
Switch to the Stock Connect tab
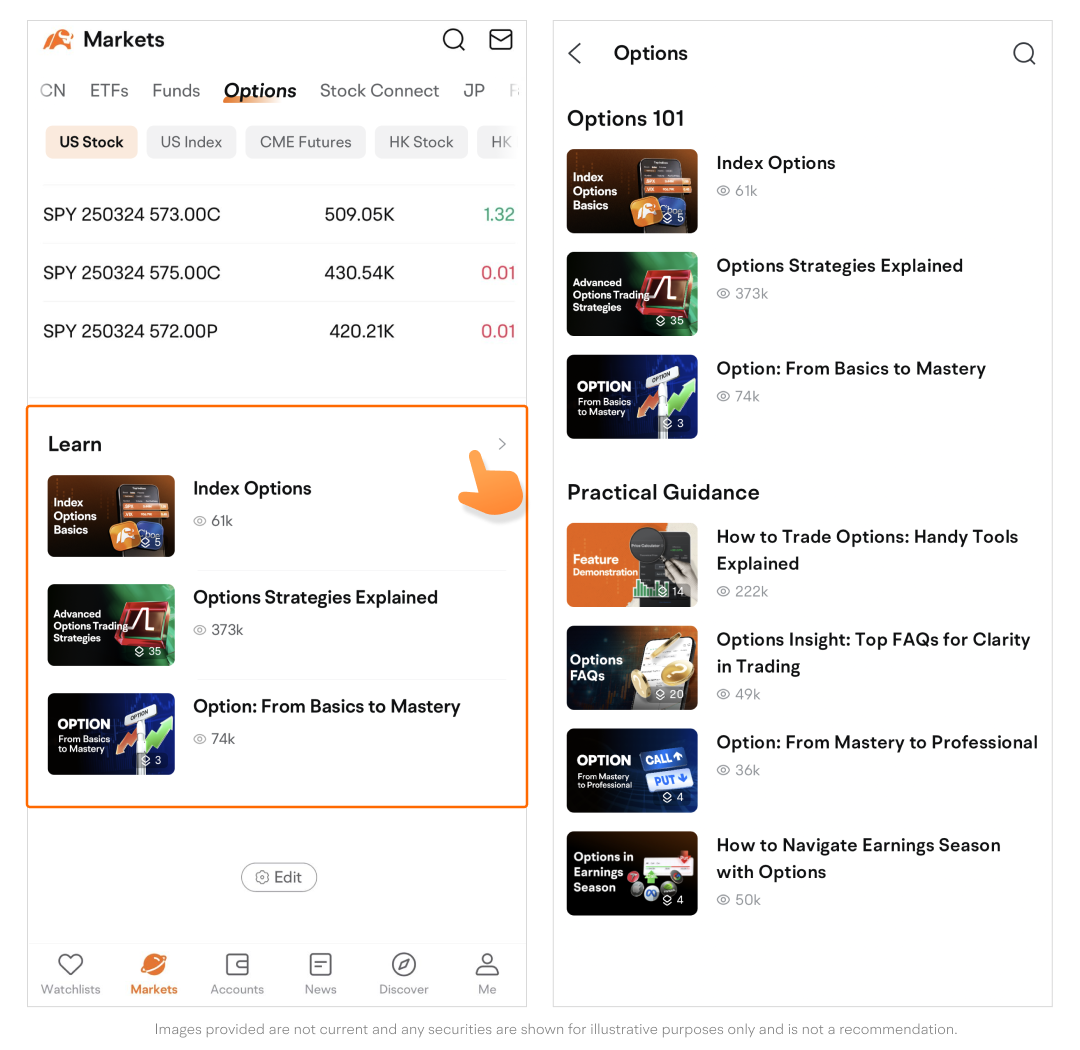pyautogui.click(x=379, y=91)
